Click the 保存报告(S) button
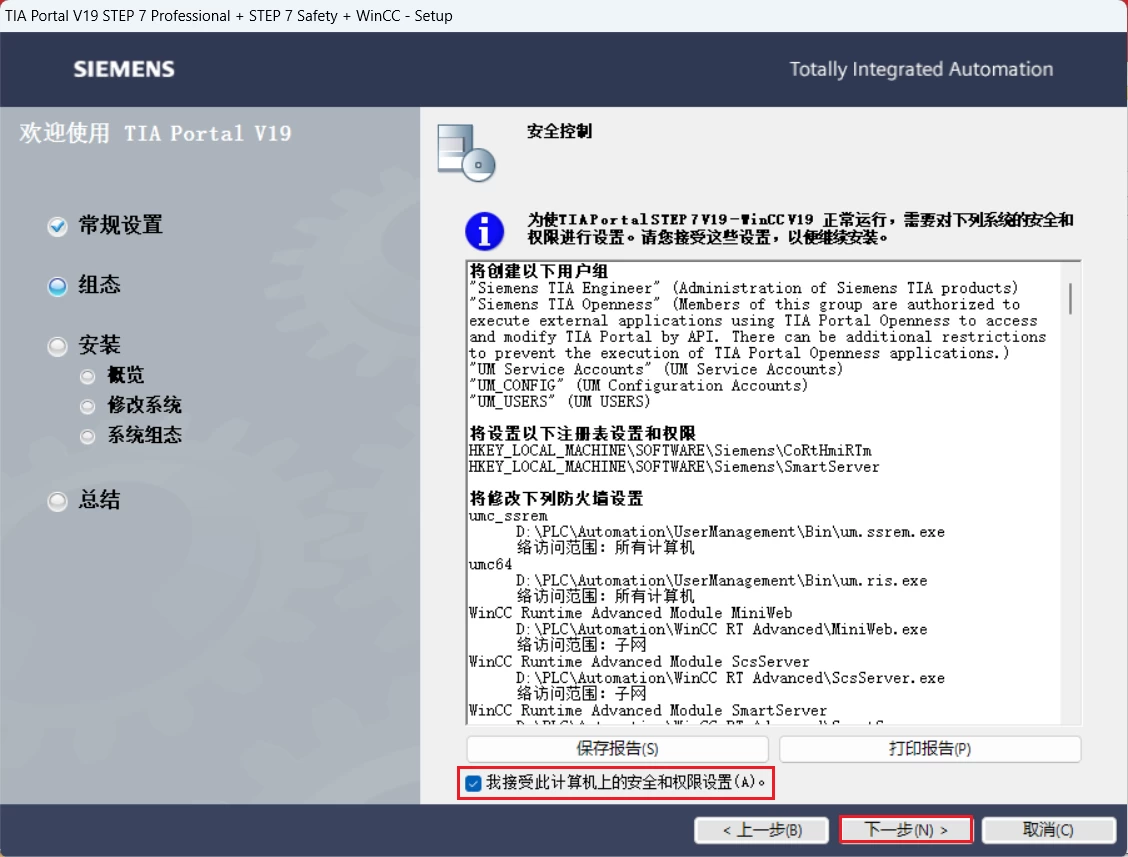Image resolution: width=1128 pixels, height=857 pixels. (617, 748)
